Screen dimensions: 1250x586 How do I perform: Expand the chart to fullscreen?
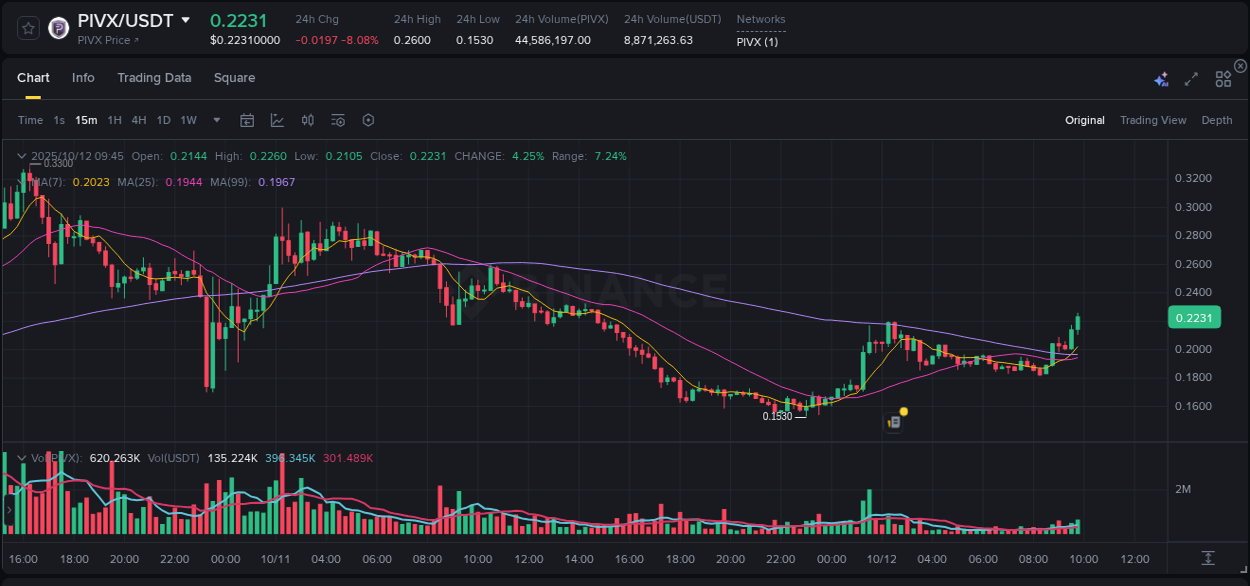[1190, 78]
